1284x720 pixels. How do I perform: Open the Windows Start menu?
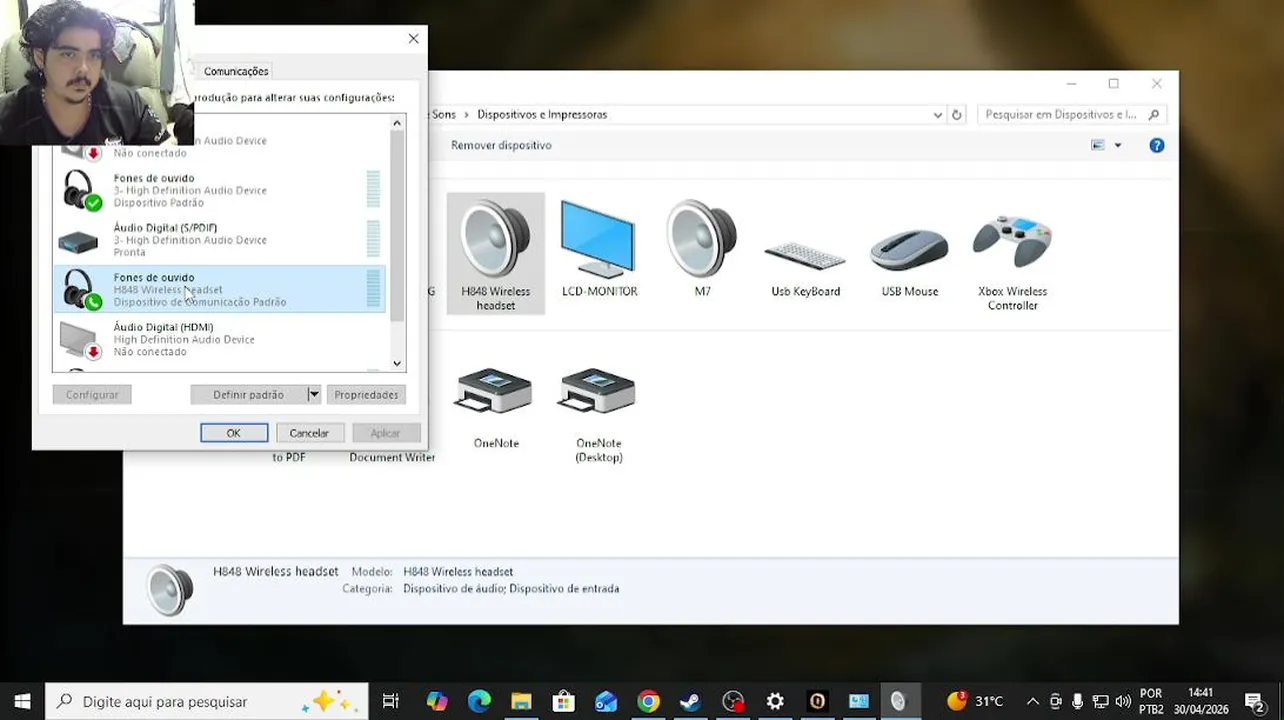22,701
